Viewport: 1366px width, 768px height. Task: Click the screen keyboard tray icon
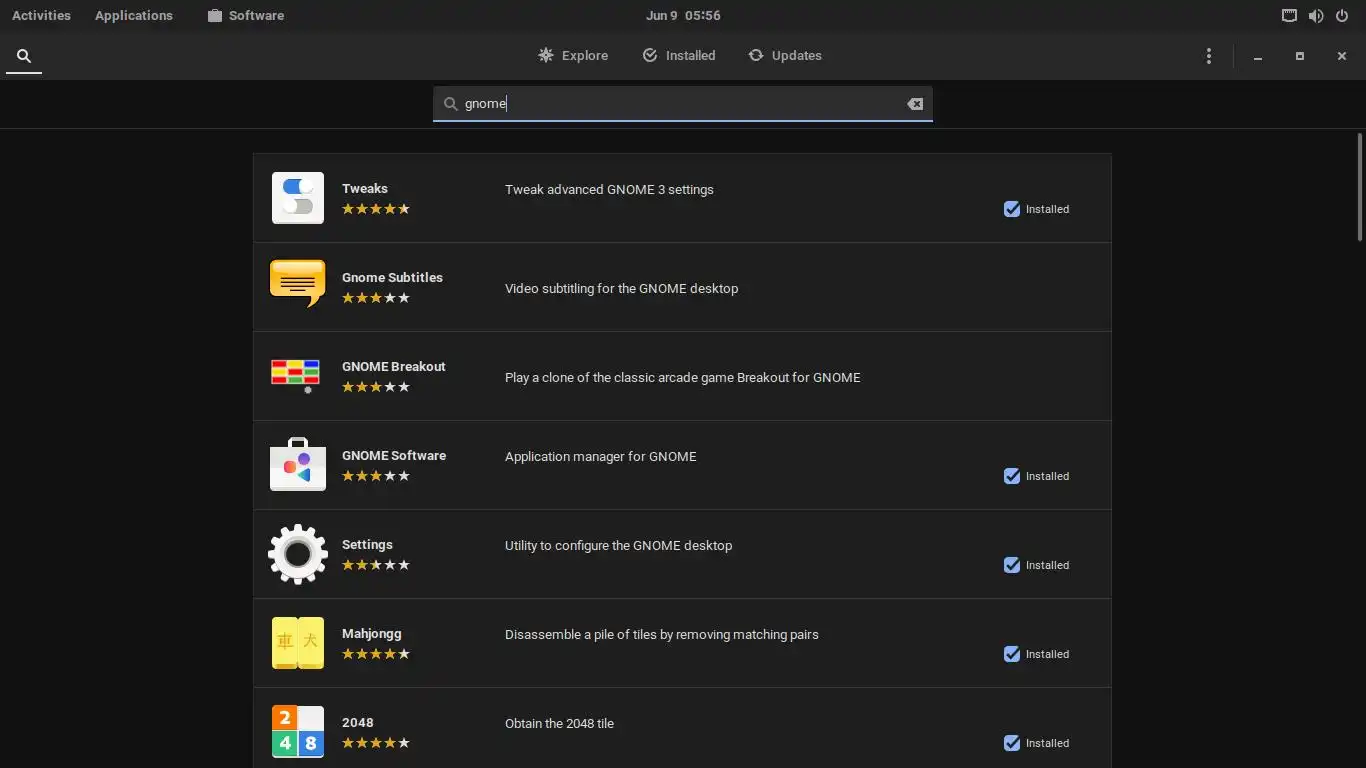pos(1289,16)
